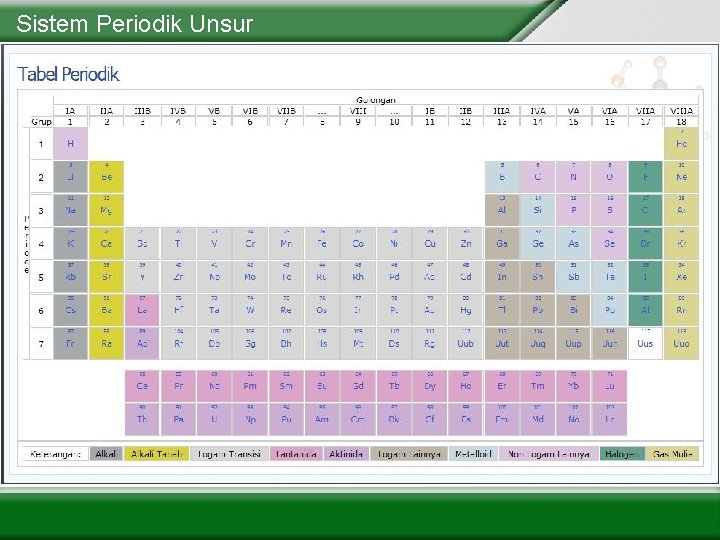
Task: Select the molybdenum Mo cell
Action: click(x=250, y=277)
